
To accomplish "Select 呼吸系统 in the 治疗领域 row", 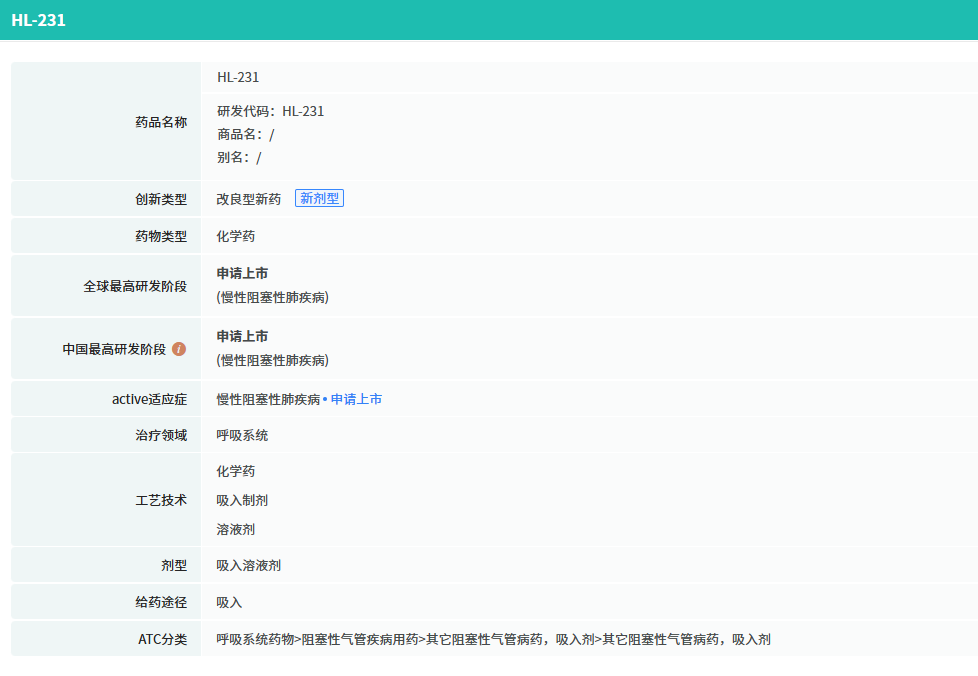I will (x=242, y=435).
